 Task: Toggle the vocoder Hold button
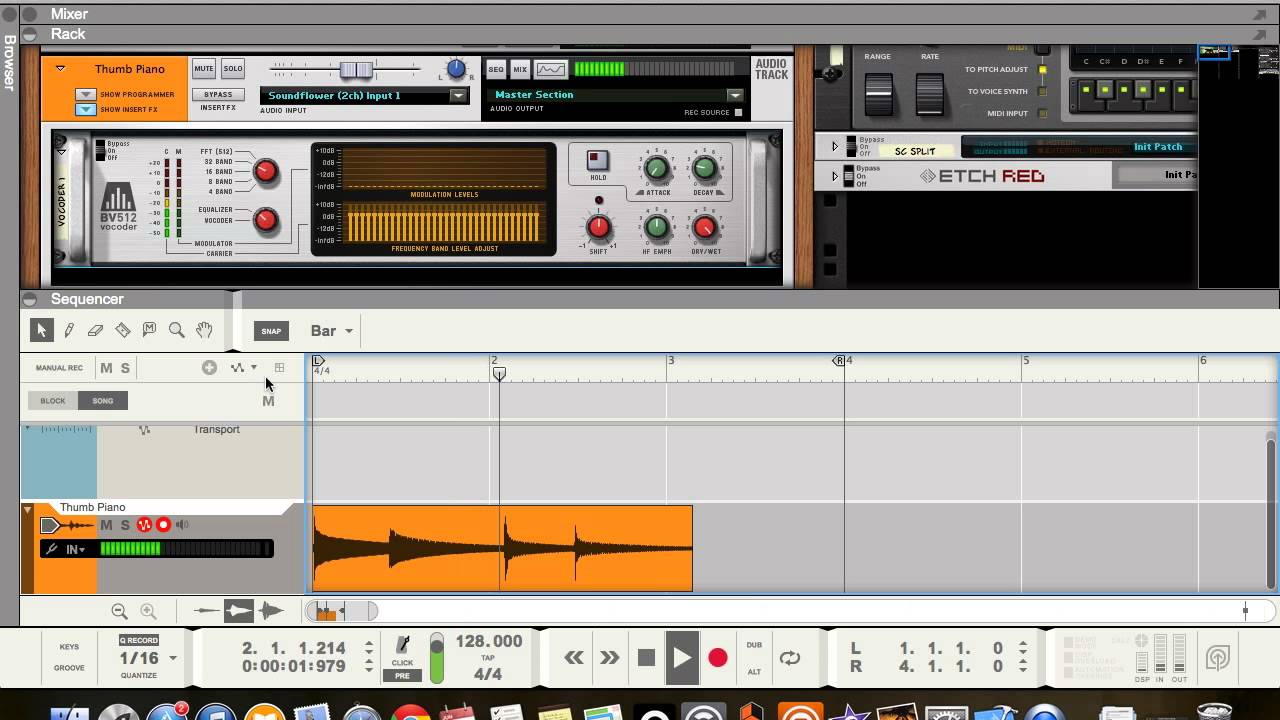pyautogui.click(x=597, y=161)
